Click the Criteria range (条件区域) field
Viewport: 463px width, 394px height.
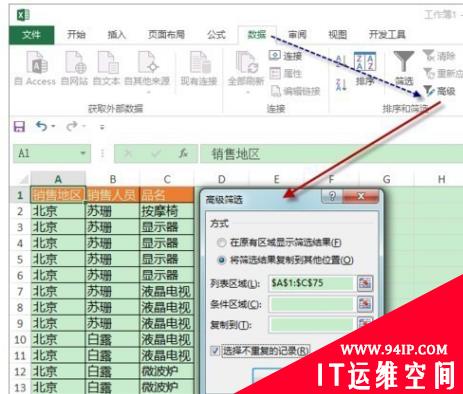(x=311, y=304)
